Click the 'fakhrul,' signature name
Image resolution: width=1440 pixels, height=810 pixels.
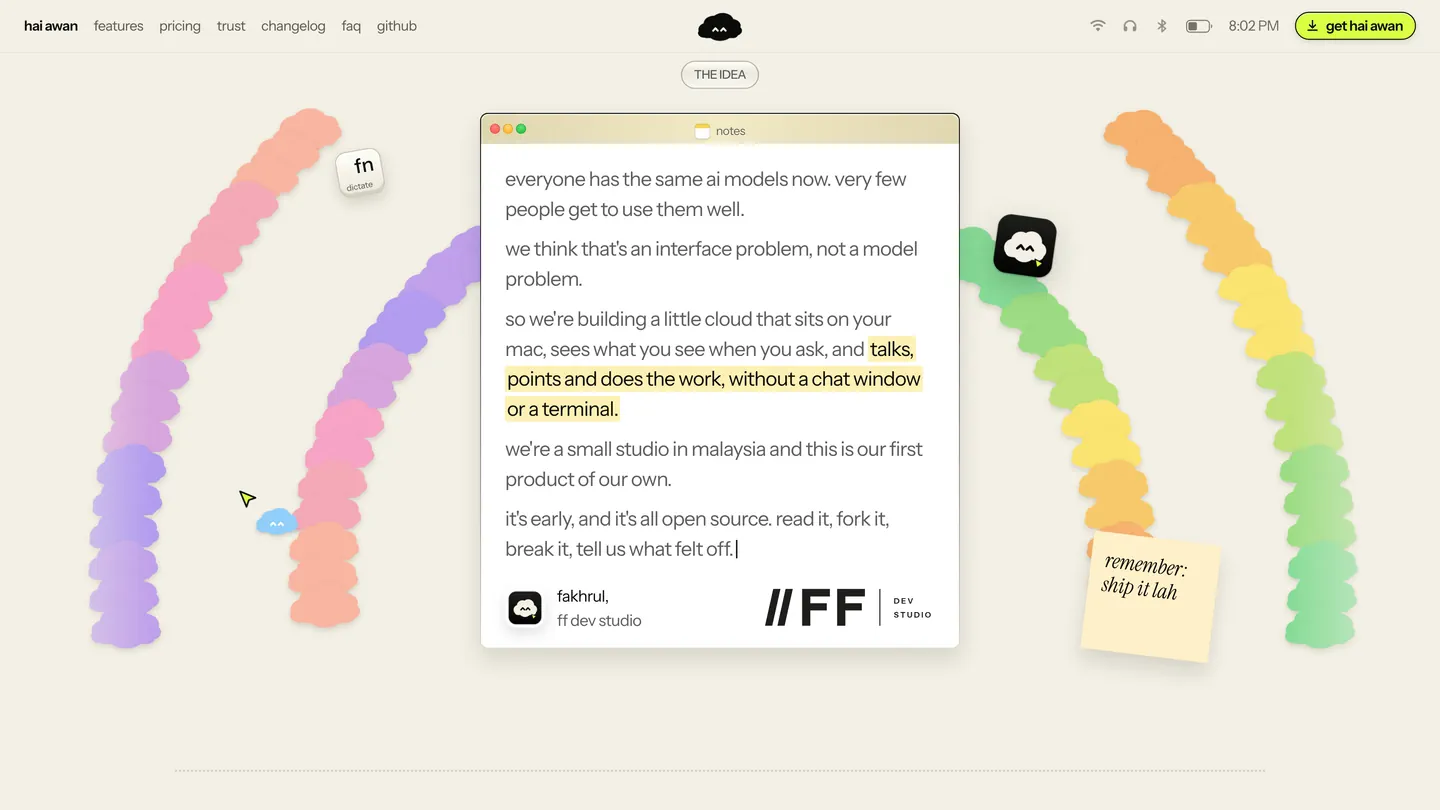click(583, 597)
